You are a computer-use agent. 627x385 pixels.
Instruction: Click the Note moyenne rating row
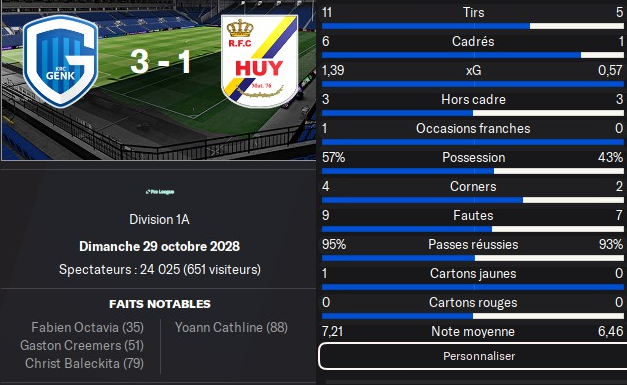click(x=473, y=331)
